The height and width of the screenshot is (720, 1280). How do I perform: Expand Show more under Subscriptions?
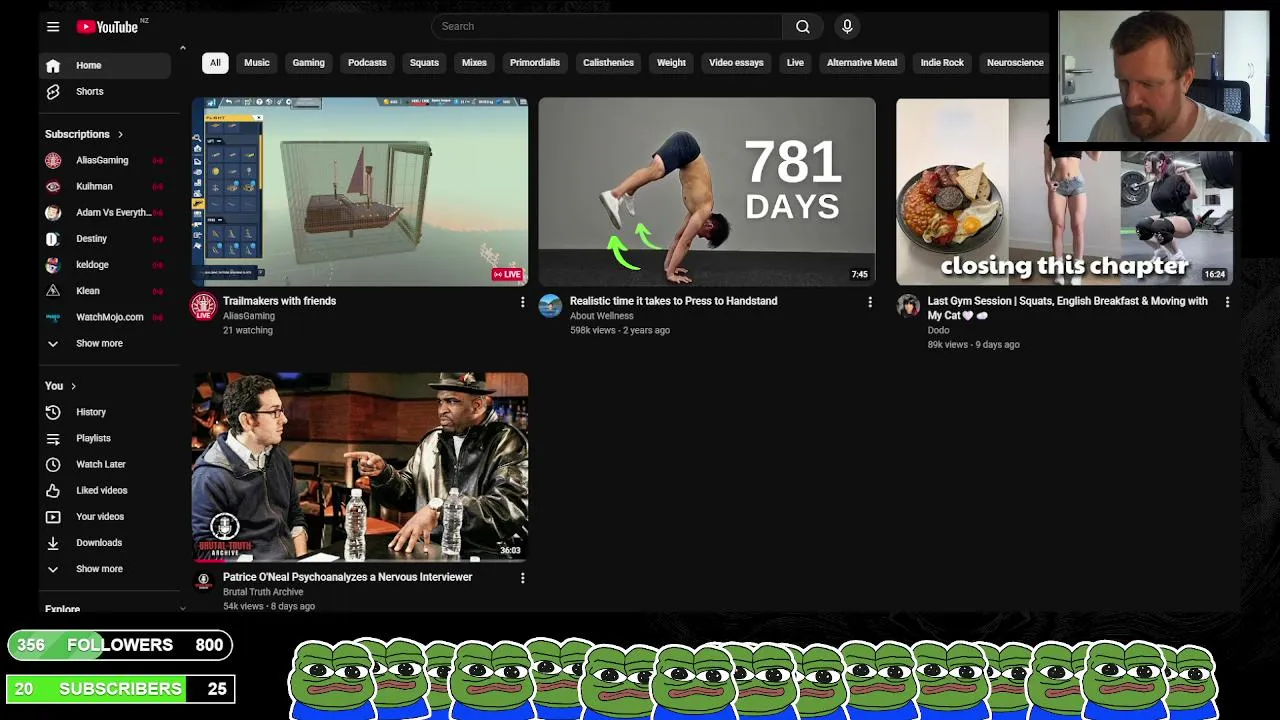point(105,343)
